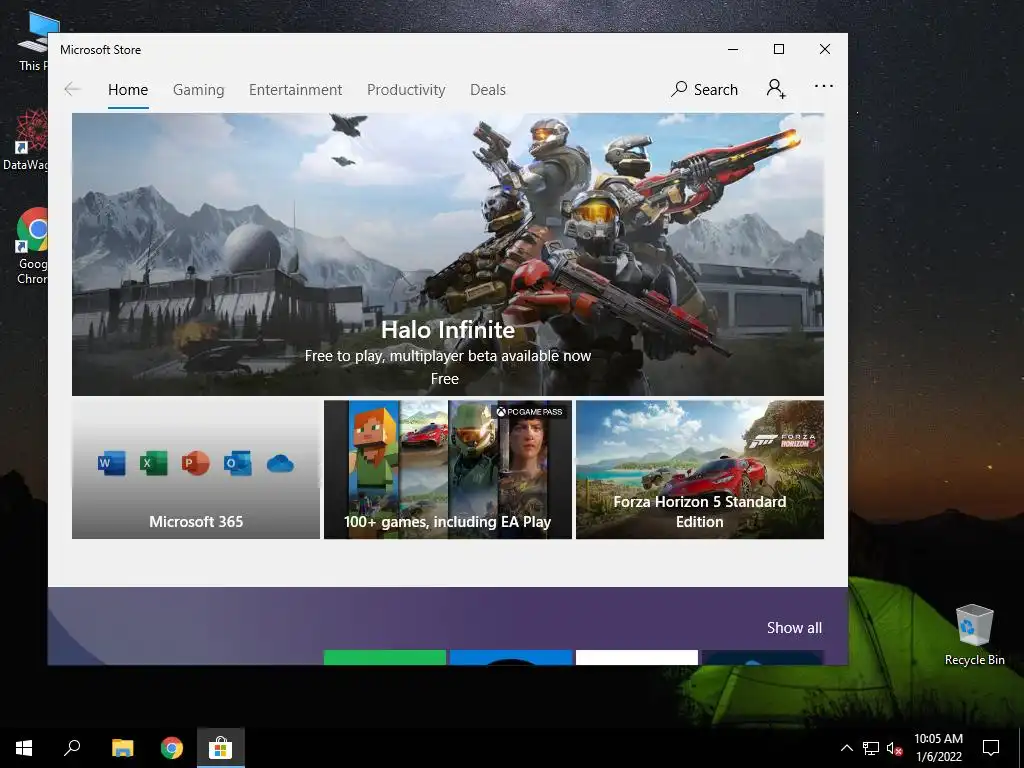Maximize the Microsoft Store window
The width and height of the screenshot is (1024, 768).
[x=778, y=49]
